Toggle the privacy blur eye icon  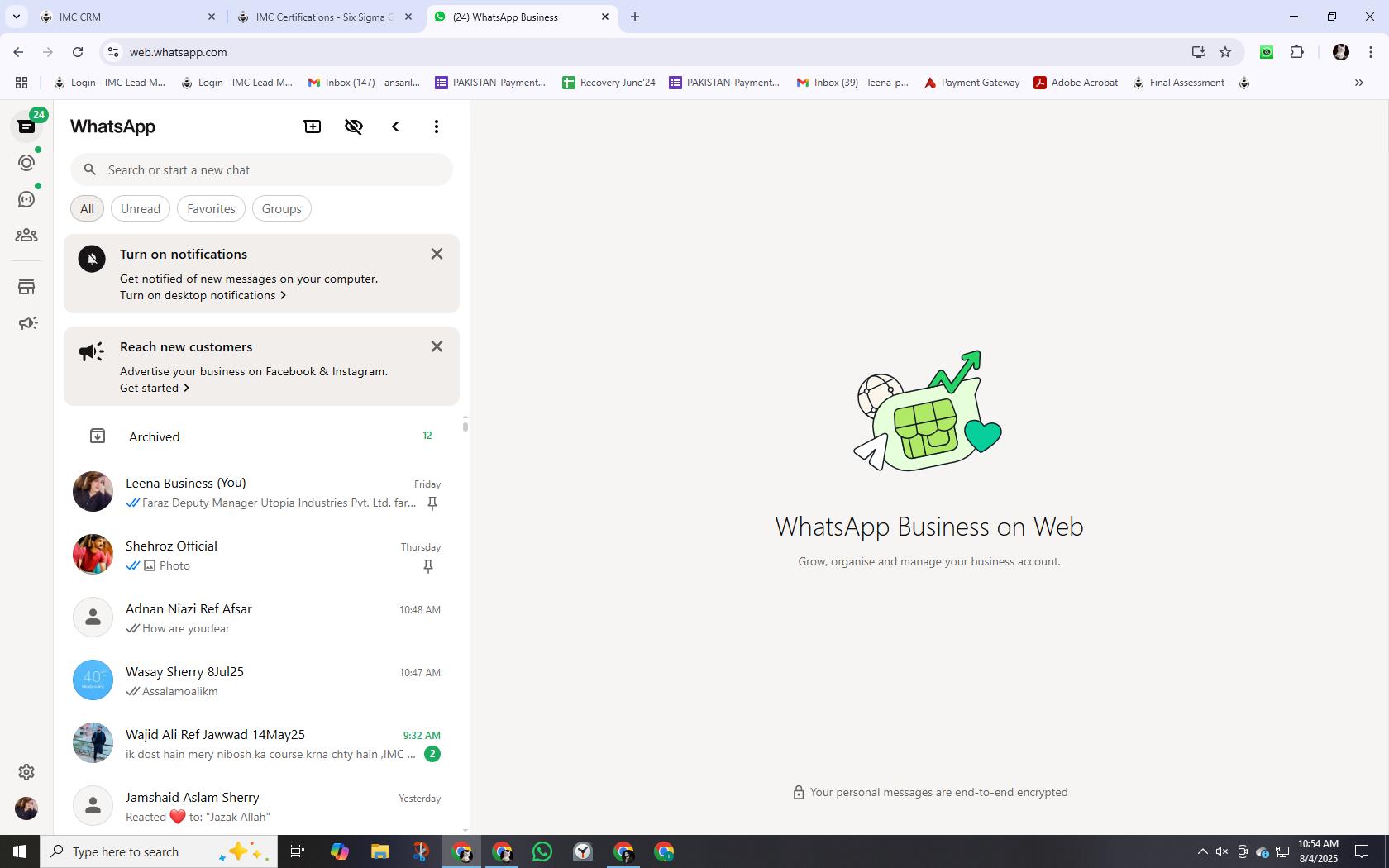354,126
